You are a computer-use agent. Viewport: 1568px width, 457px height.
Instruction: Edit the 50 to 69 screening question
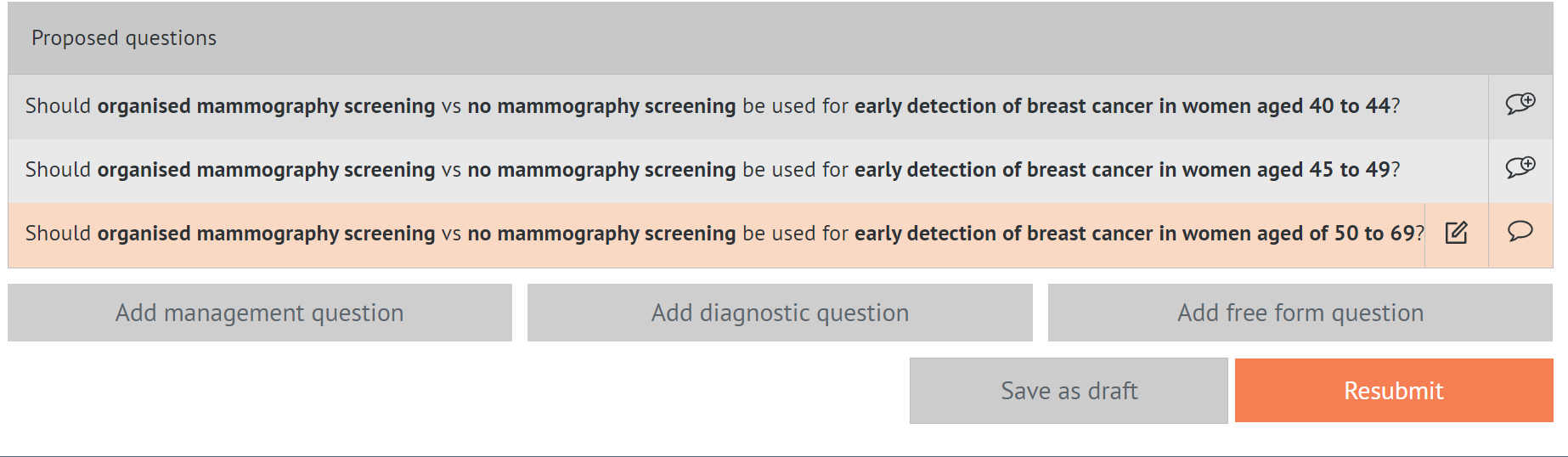pos(1456,233)
